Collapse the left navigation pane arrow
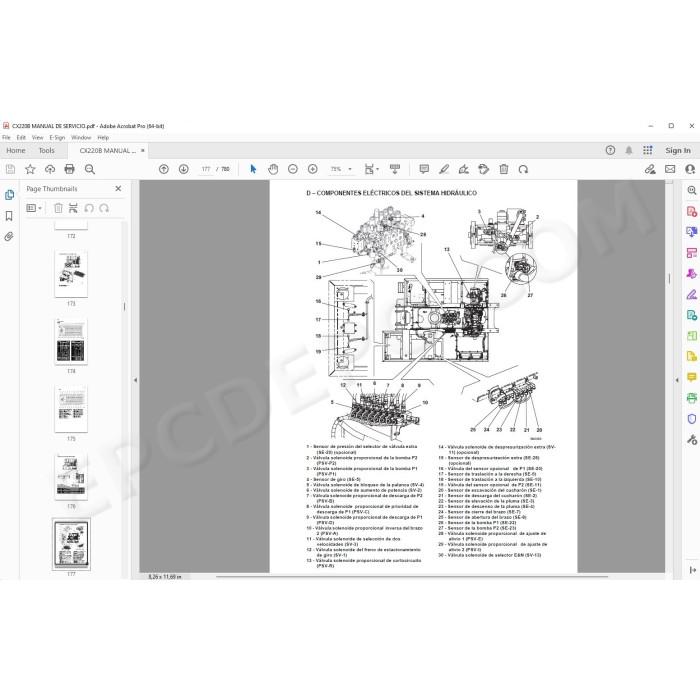Viewport: 700px width, 700px height. pos(135,380)
